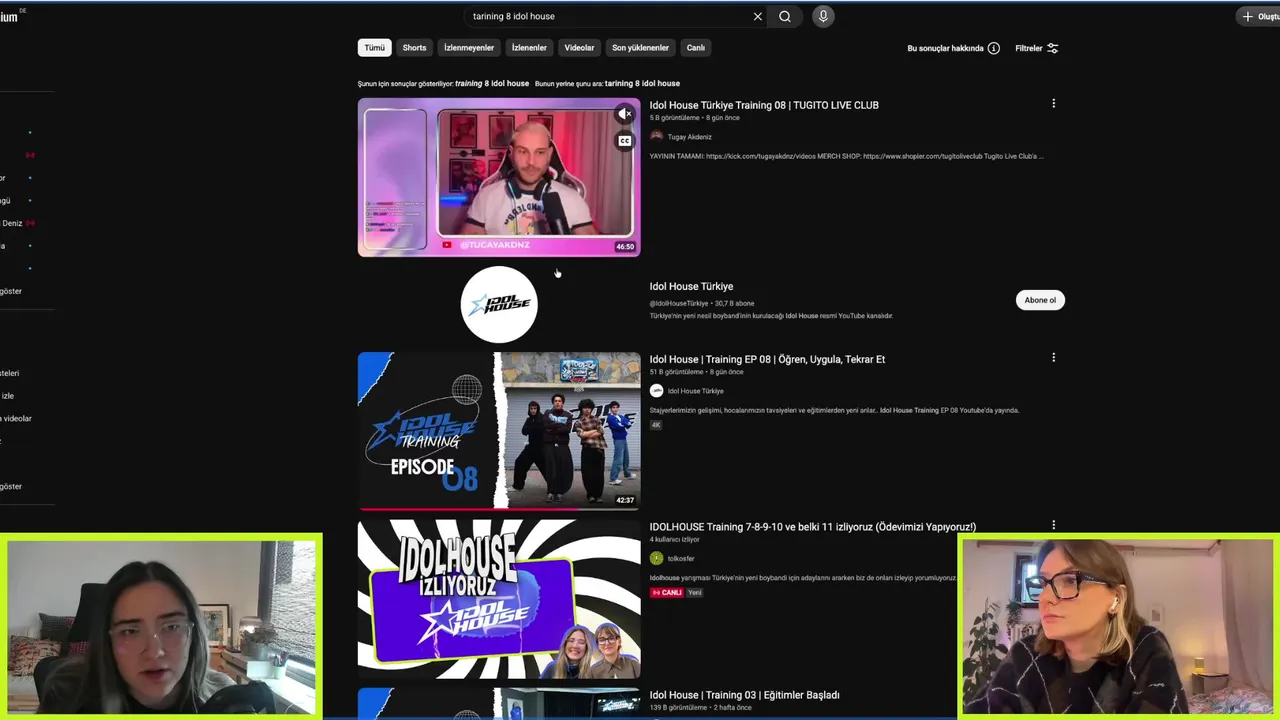This screenshot has height=720, width=1280.
Task: Open title 'IDOLHOUSE Training 7-8-9-10 ve belki 11 izliyoruz'
Action: (812, 527)
